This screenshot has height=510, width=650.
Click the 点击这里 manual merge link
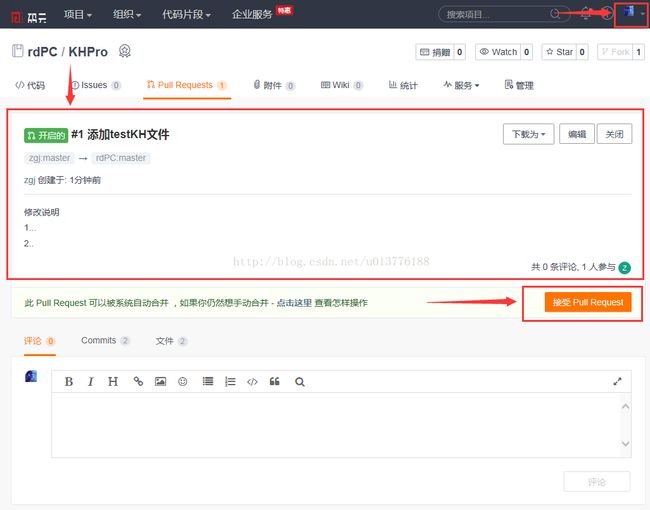click(x=294, y=303)
